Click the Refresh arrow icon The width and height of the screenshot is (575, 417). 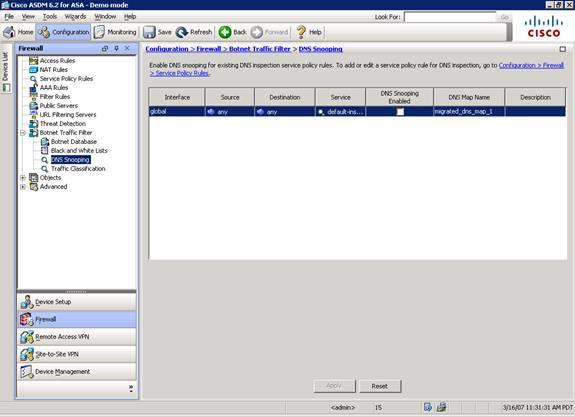[x=182, y=32]
